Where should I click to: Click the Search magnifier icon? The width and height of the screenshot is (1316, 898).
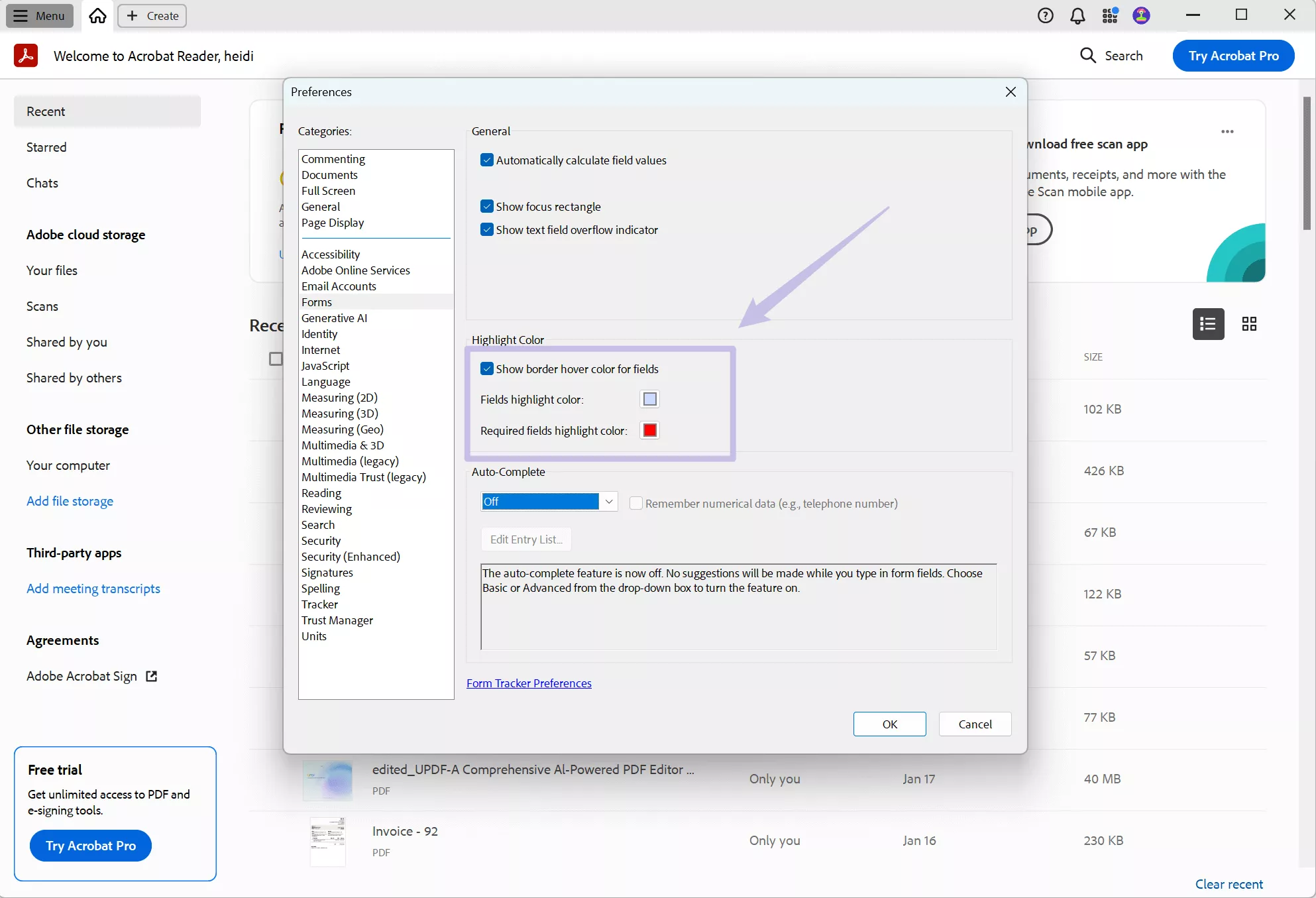point(1087,56)
